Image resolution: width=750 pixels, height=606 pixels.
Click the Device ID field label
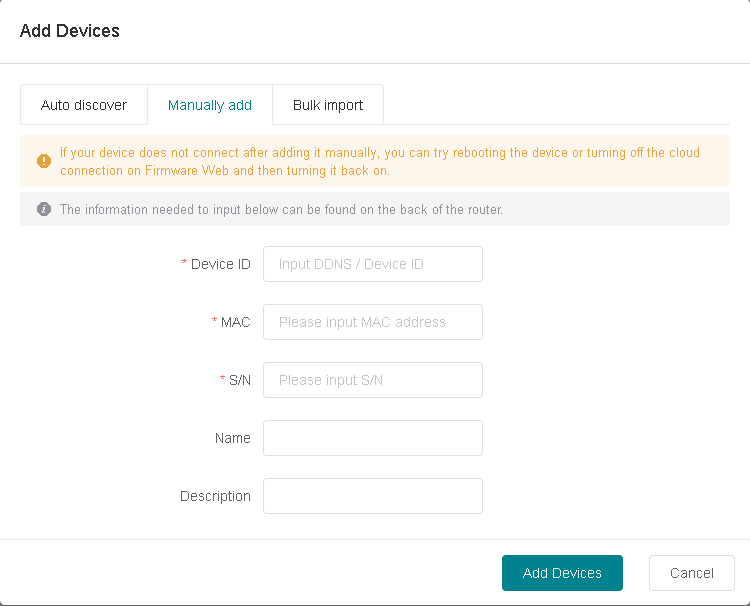point(221,264)
